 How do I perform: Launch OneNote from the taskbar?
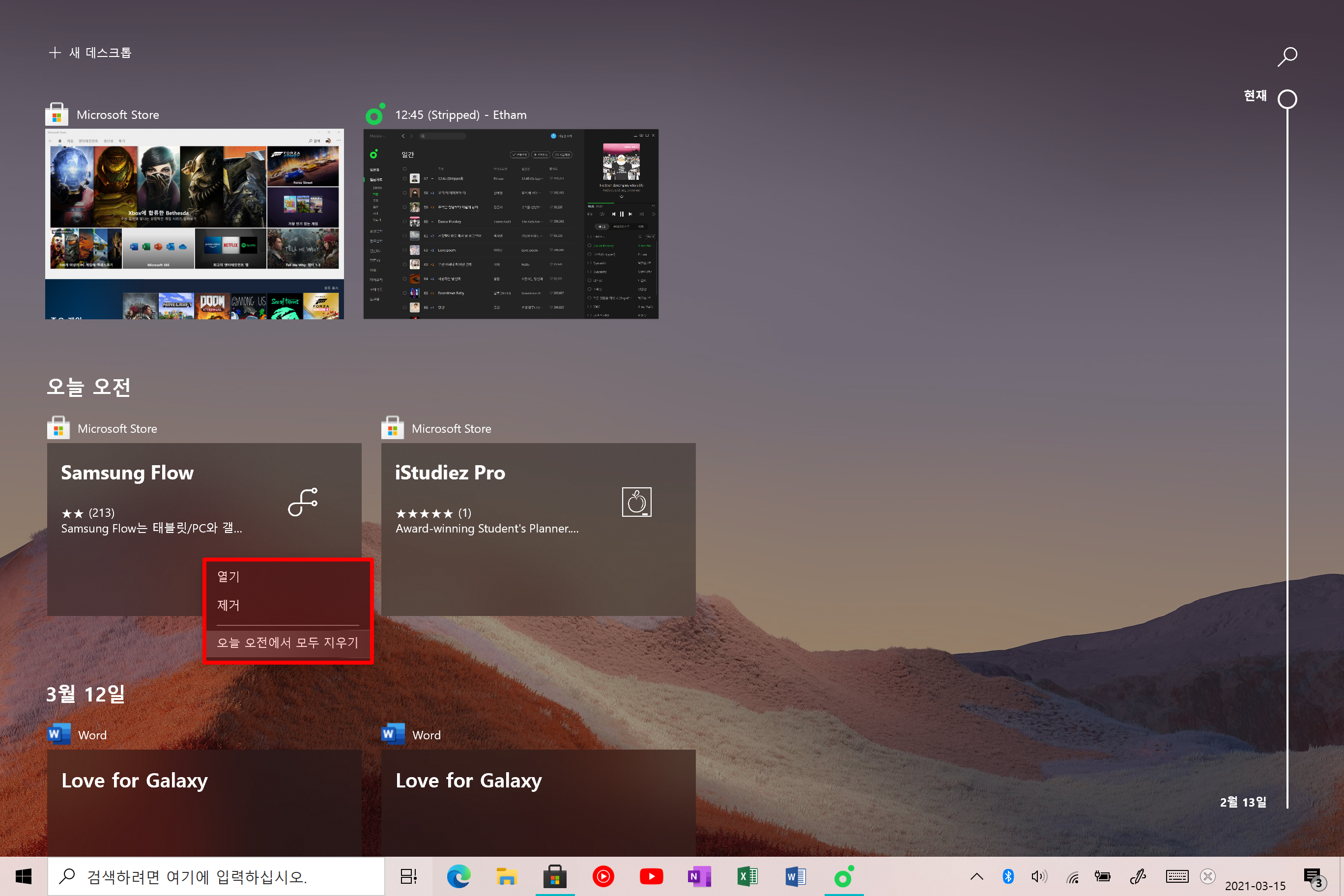pos(699,876)
